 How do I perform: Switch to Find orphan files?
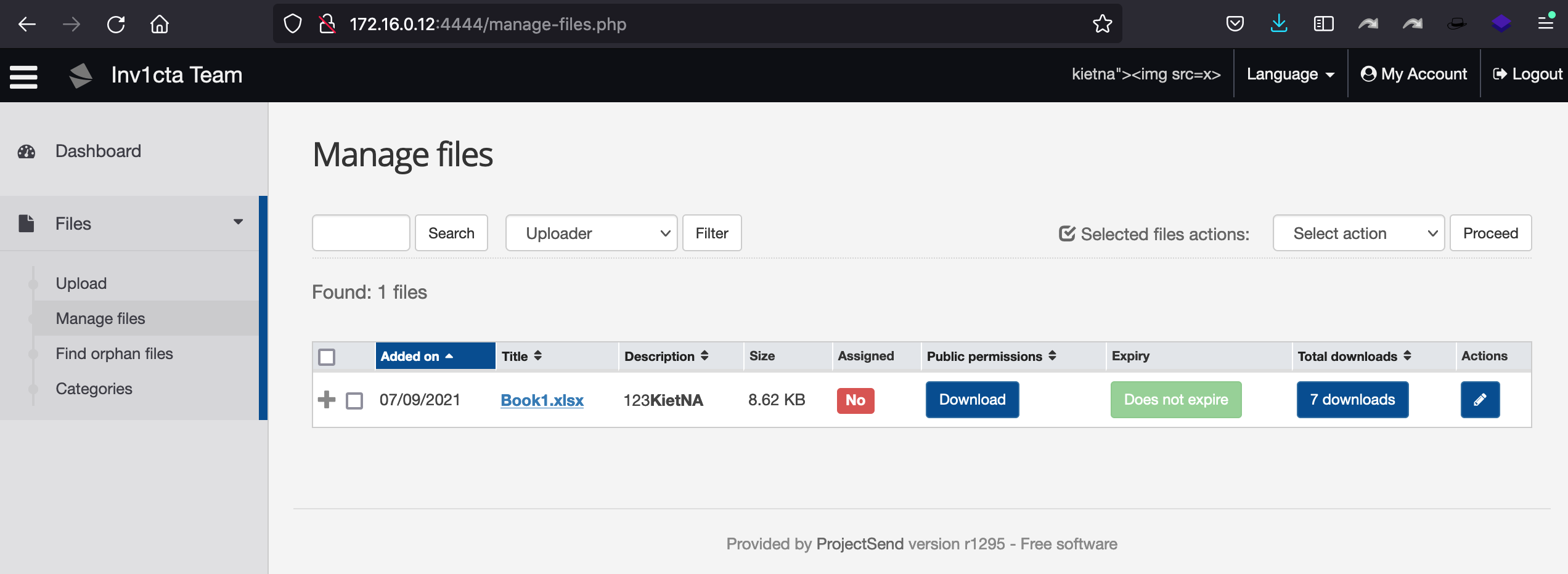114,353
